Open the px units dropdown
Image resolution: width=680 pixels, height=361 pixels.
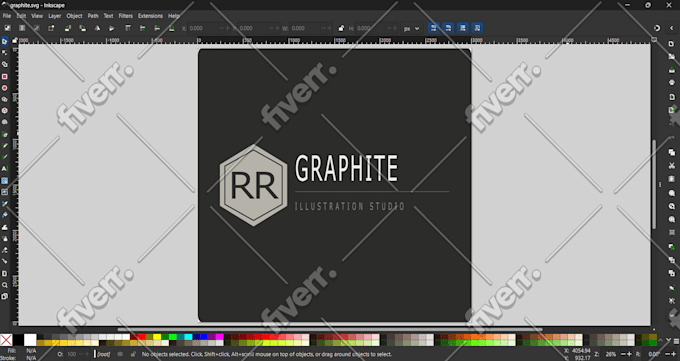(412, 29)
